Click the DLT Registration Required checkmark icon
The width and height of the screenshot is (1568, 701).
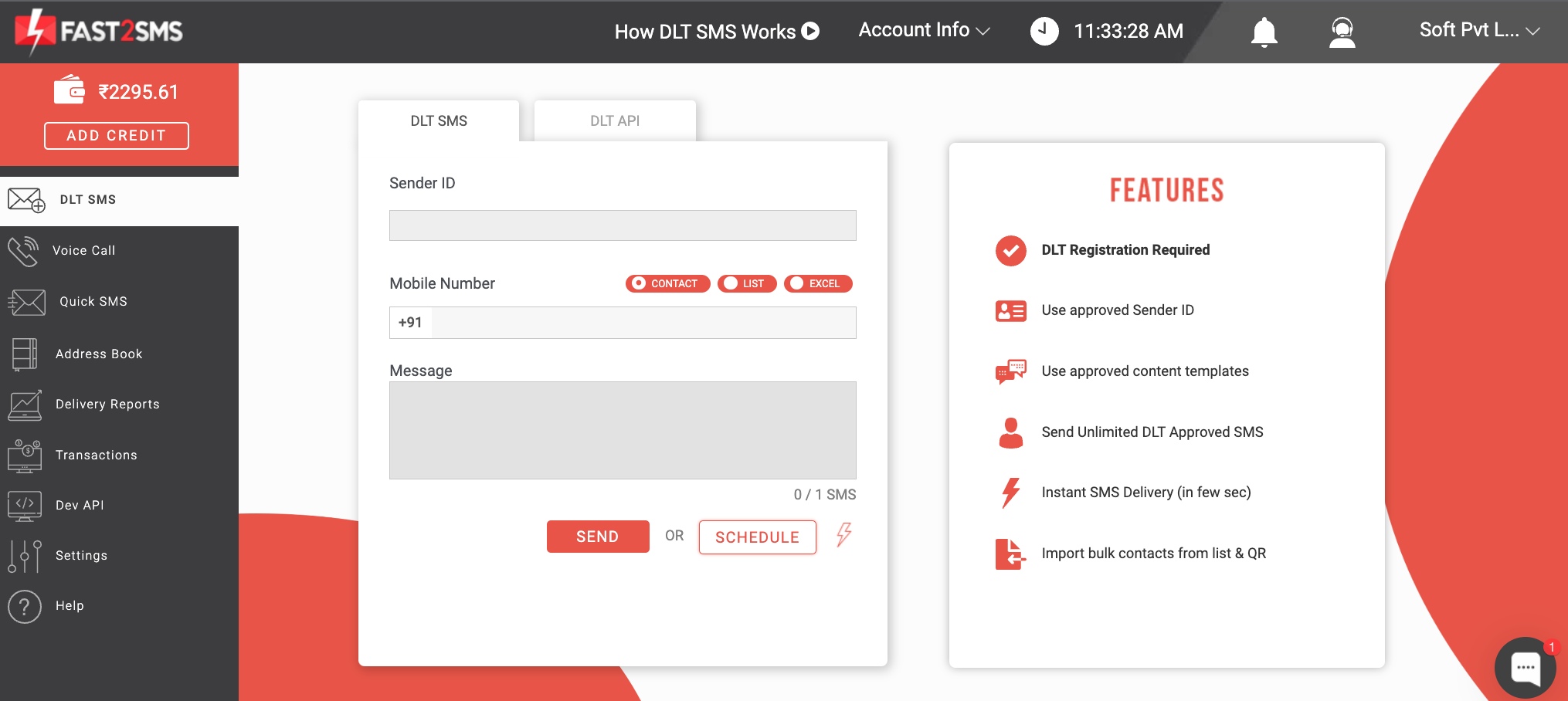(x=1011, y=250)
